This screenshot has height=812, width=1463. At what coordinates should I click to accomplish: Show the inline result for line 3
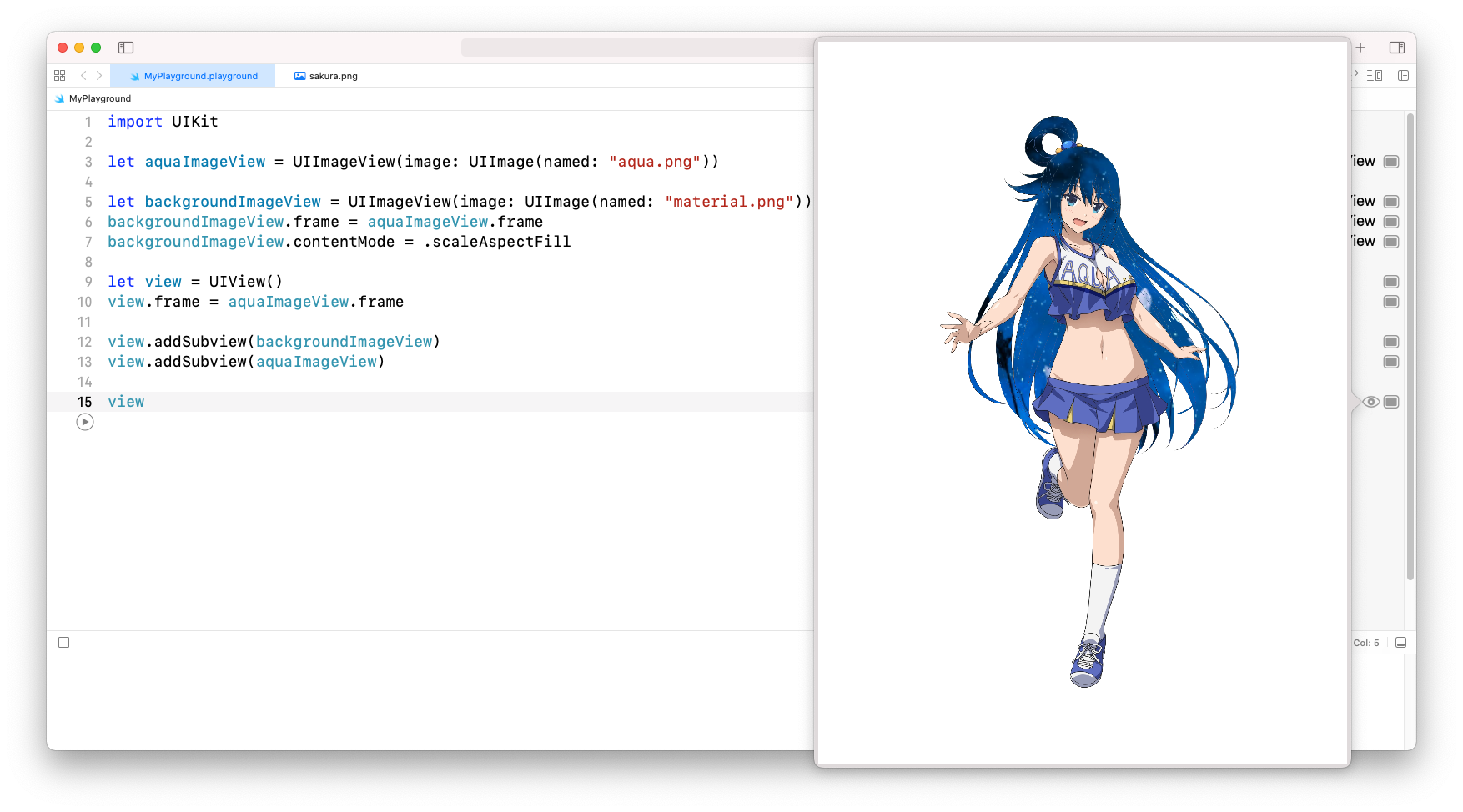tap(1391, 162)
